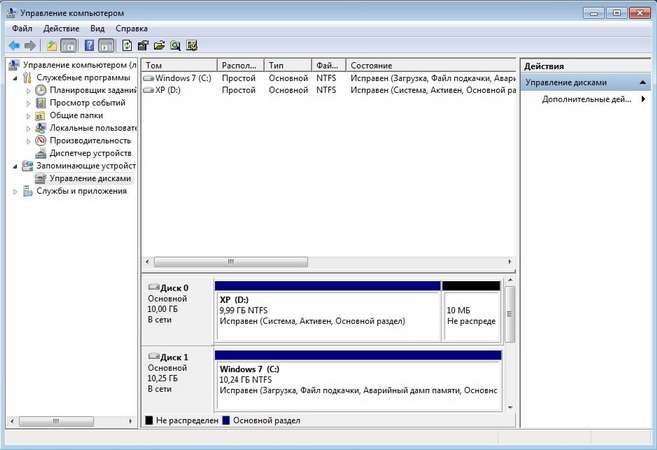The width and height of the screenshot is (657, 450).
Task: Click the tree pane horizontal scrollbar thumb
Action: click(x=56, y=421)
